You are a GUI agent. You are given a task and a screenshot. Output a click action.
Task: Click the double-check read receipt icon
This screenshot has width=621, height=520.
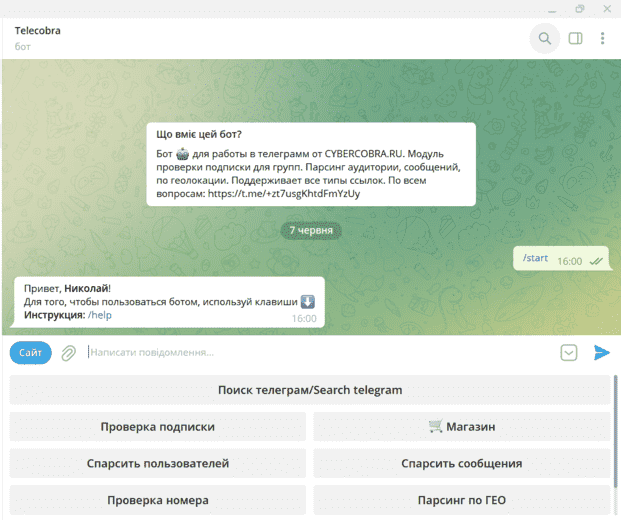(596, 261)
